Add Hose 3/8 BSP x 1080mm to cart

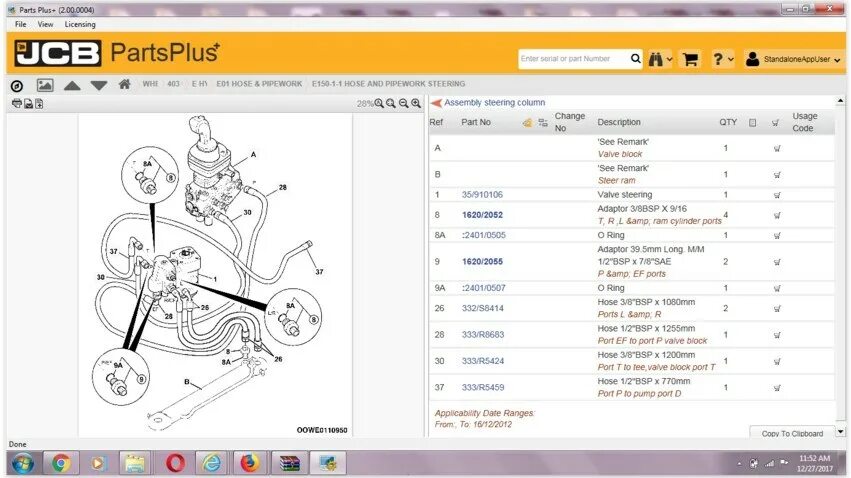click(x=777, y=309)
